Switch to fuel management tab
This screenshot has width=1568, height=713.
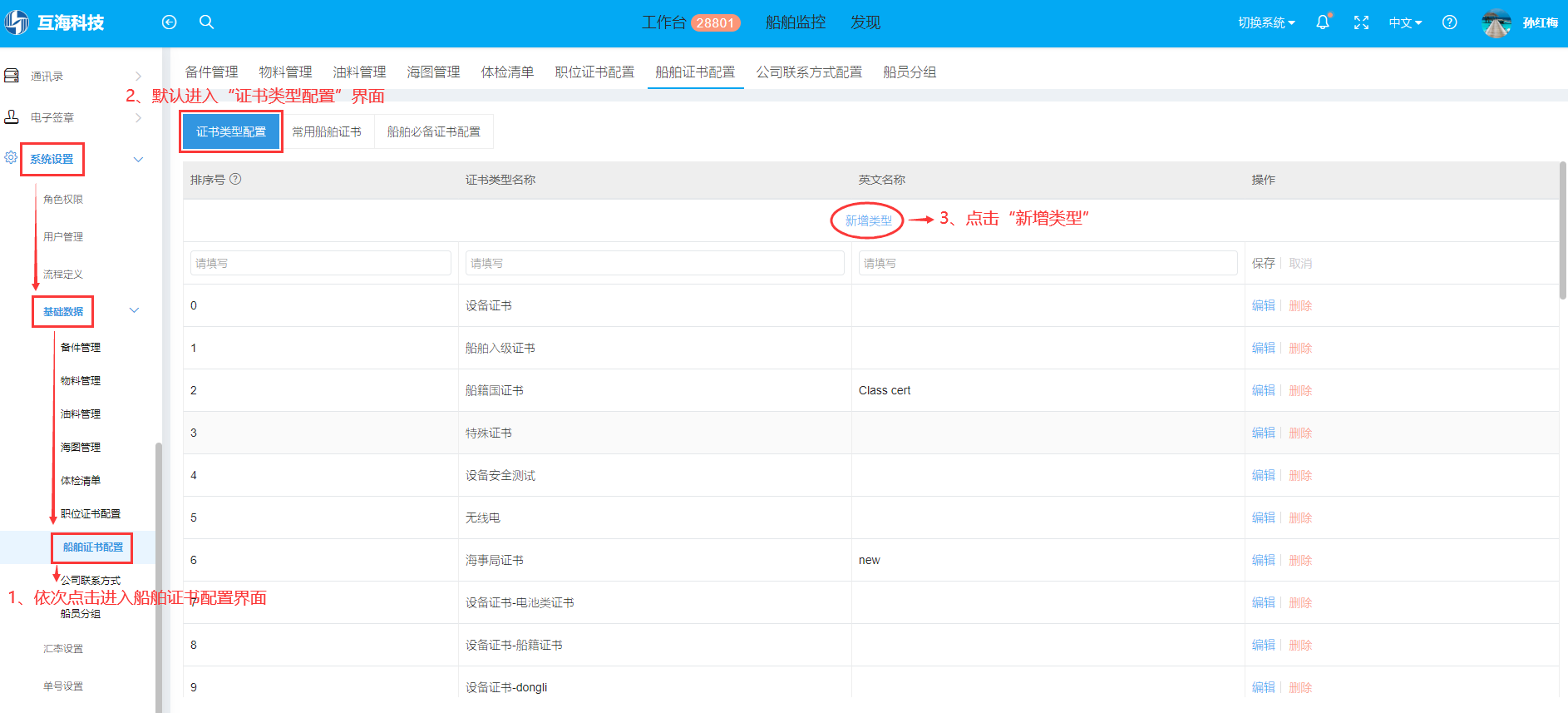359,72
